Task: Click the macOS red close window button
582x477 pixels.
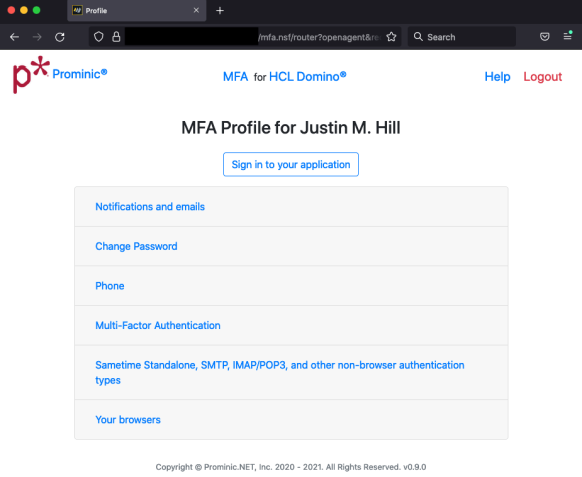Action: pyautogui.click(x=11, y=10)
